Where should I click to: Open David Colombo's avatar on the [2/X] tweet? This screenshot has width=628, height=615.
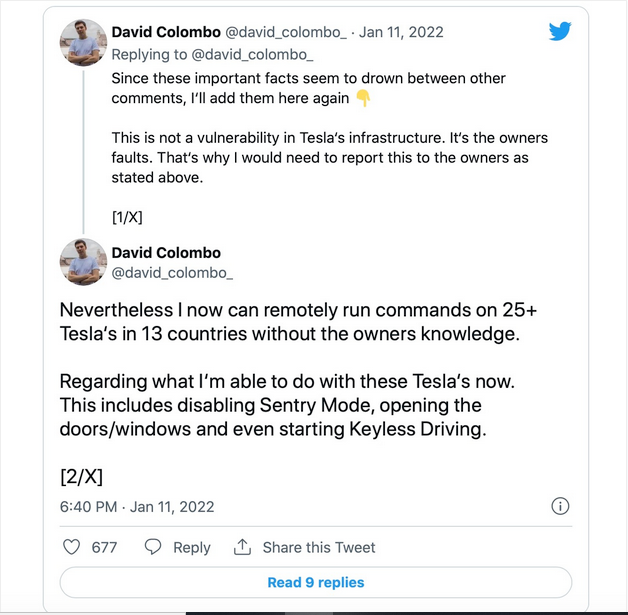[85, 263]
